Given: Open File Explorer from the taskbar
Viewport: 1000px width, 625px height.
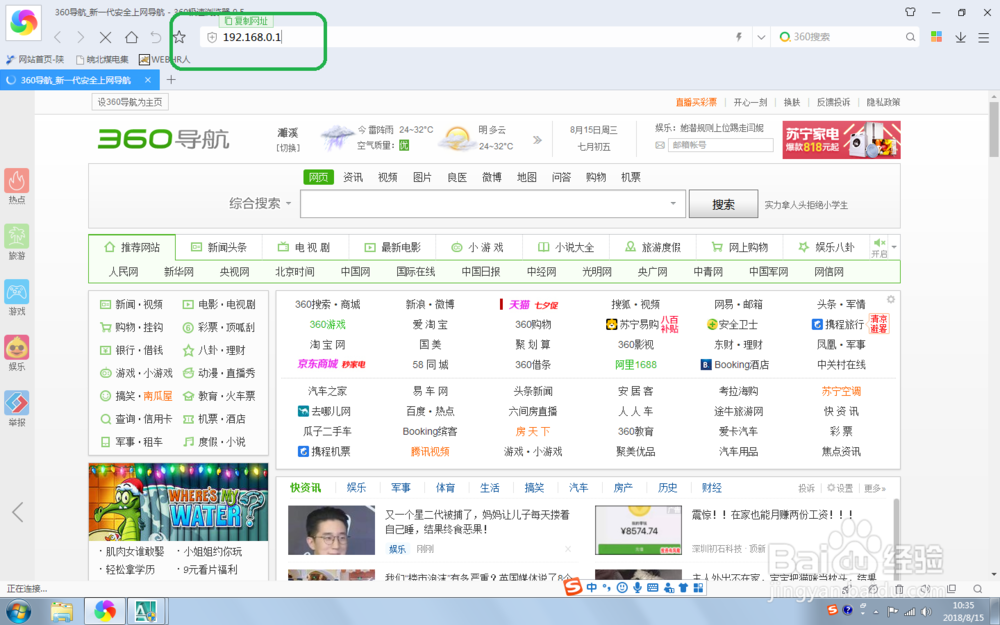Looking at the screenshot, I should tap(62, 612).
